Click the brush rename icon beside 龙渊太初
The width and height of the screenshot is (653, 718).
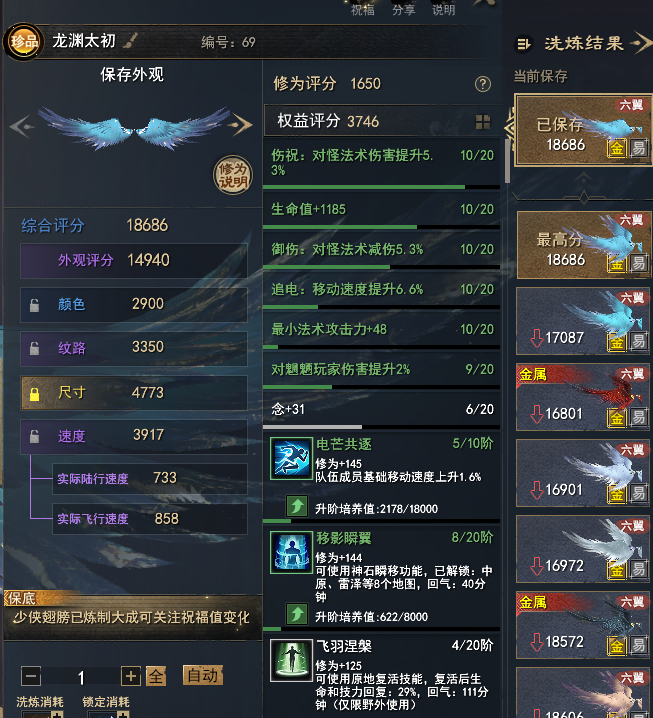coord(131,41)
